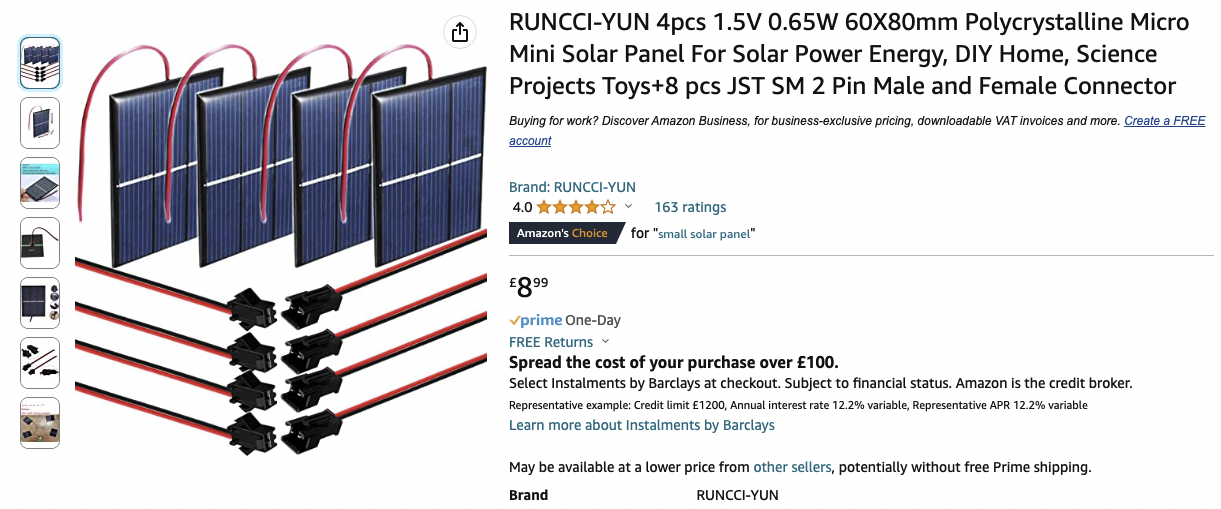Show the thumbnail of JST connectors
The width and height of the screenshot is (1221, 509).
click(40, 363)
